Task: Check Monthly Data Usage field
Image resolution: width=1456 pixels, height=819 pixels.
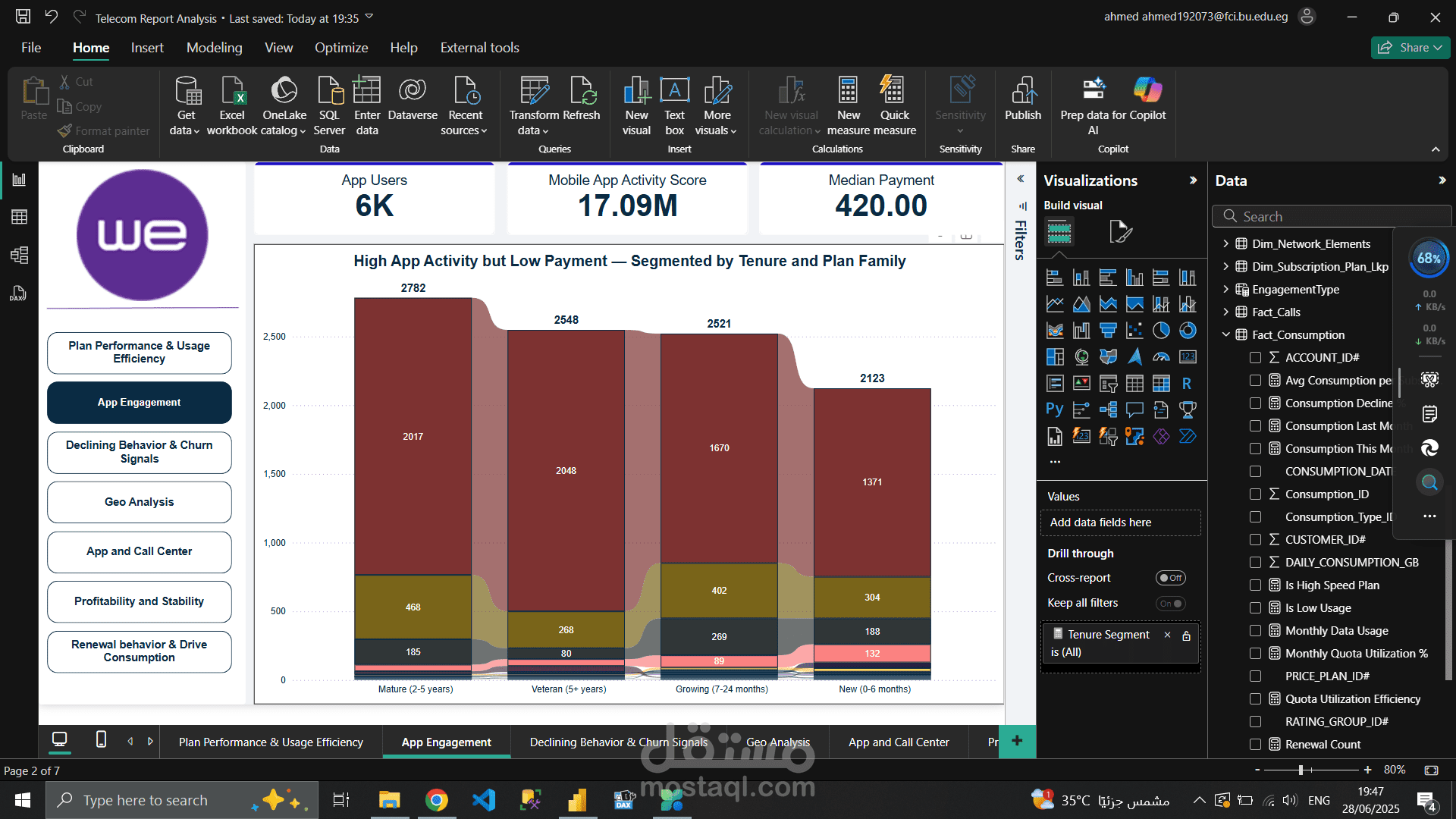Action: [x=1255, y=630]
